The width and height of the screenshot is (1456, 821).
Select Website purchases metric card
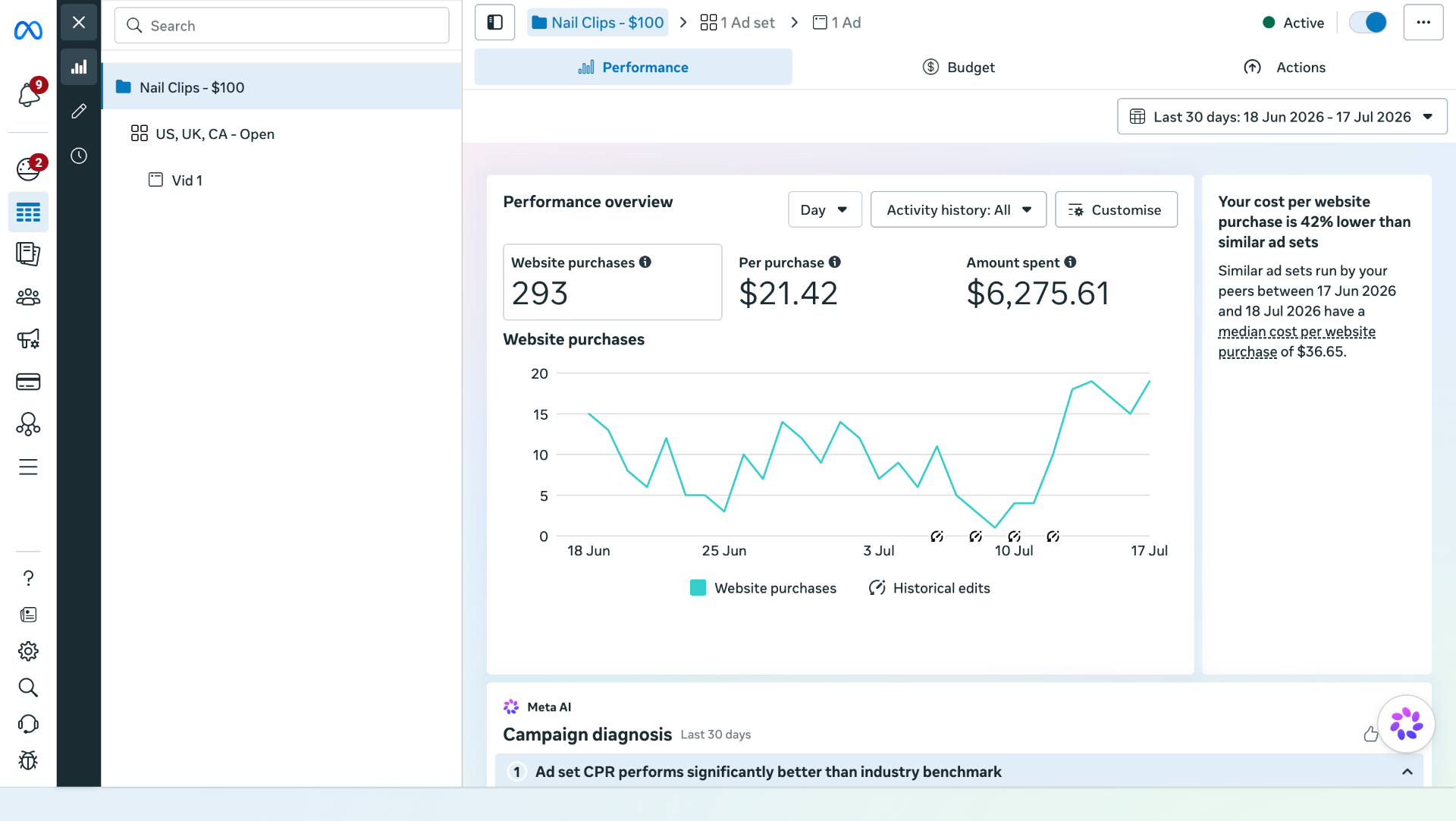(x=612, y=282)
